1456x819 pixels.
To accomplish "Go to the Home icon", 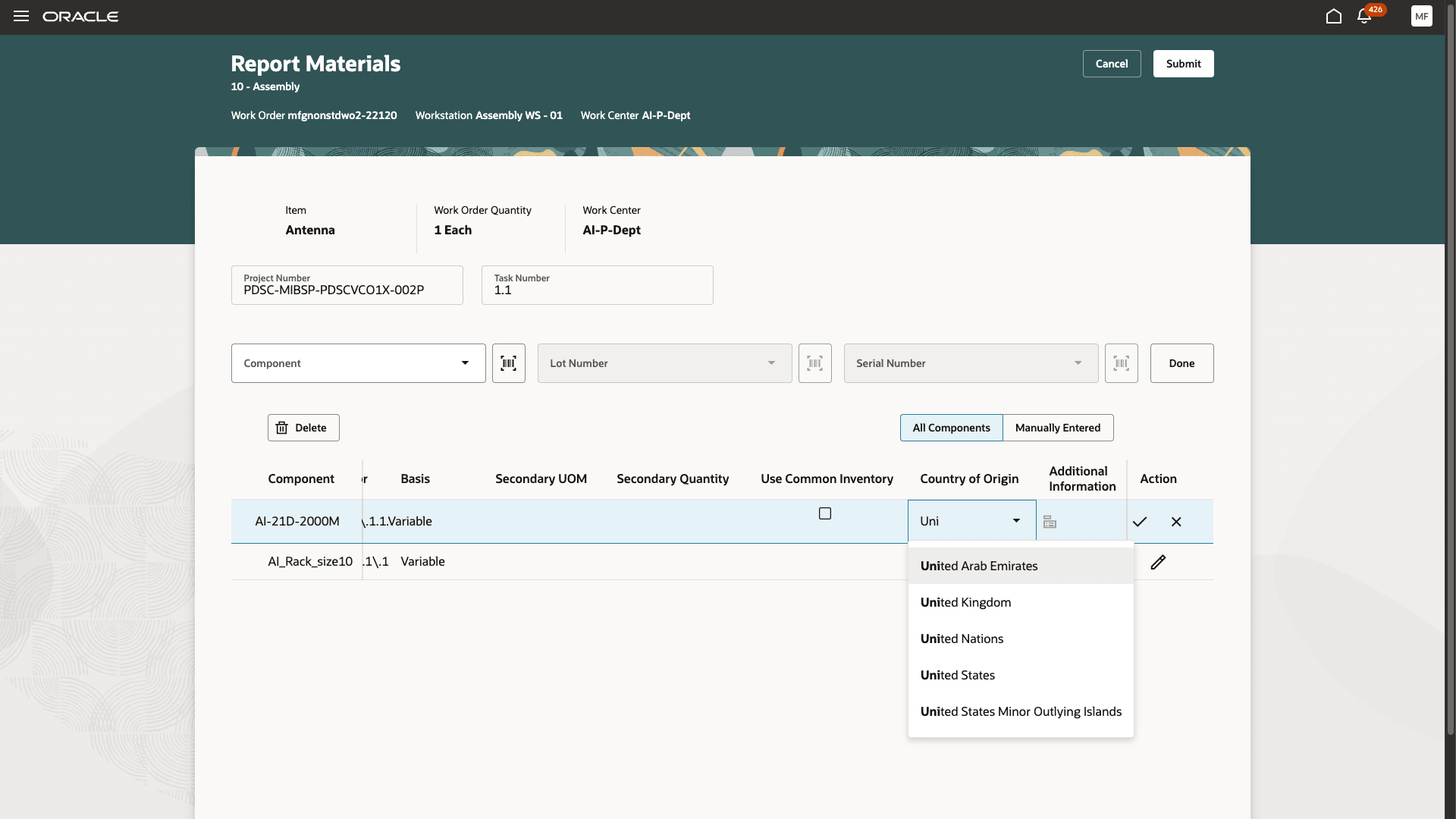I will [1334, 16].
